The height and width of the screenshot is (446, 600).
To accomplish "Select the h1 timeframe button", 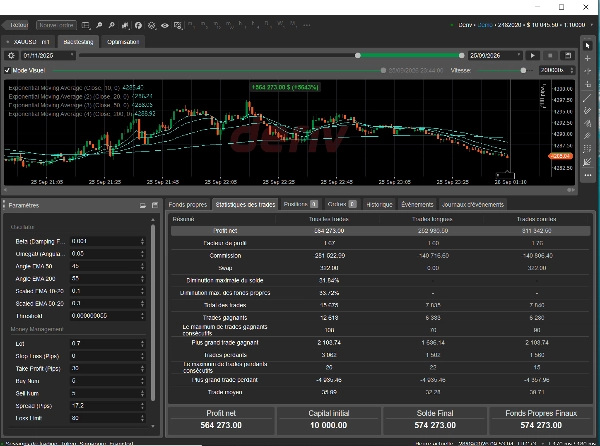I will click(x=242, y=25).
